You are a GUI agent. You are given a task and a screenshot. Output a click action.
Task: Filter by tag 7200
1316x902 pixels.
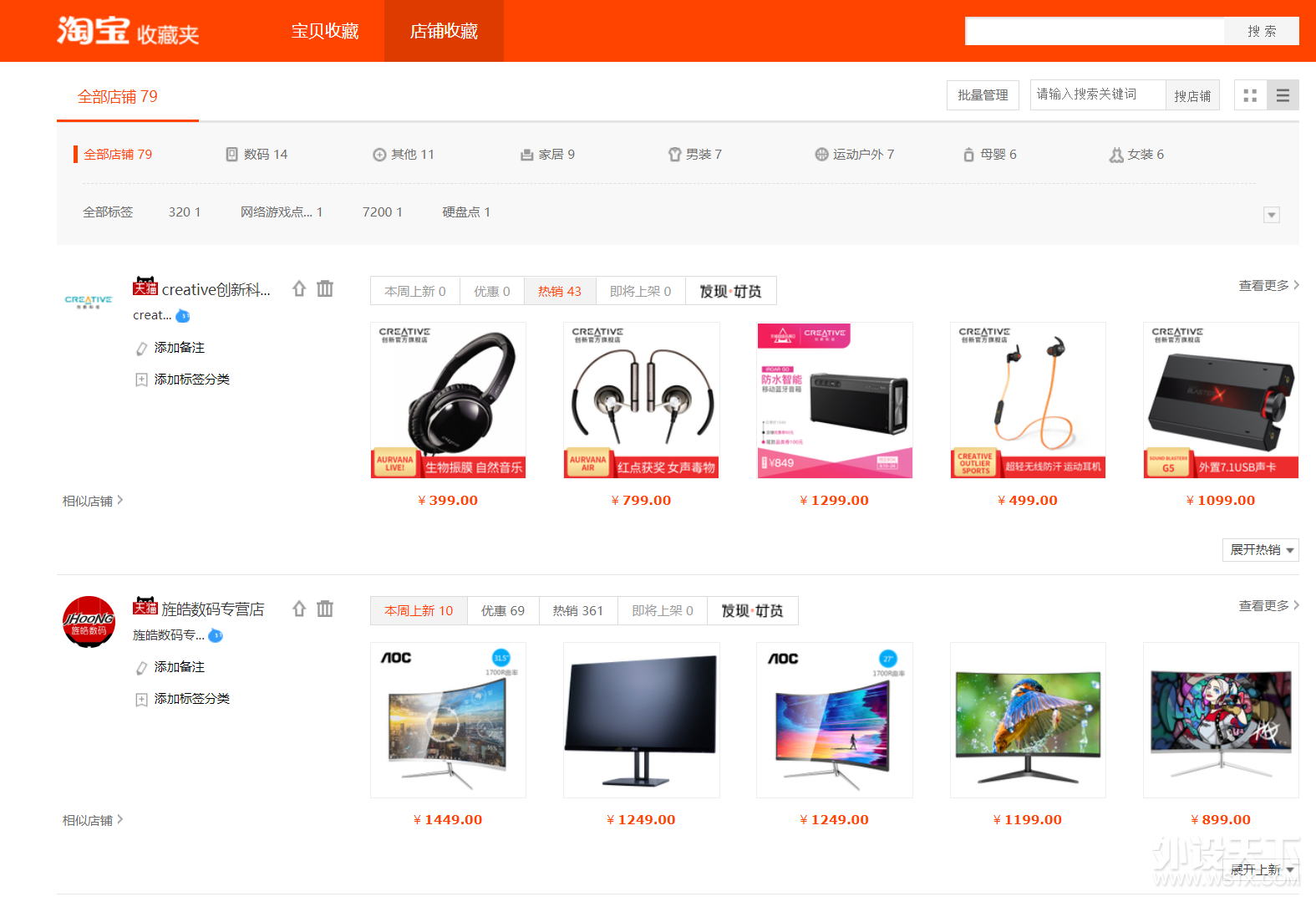pos(383,212)
